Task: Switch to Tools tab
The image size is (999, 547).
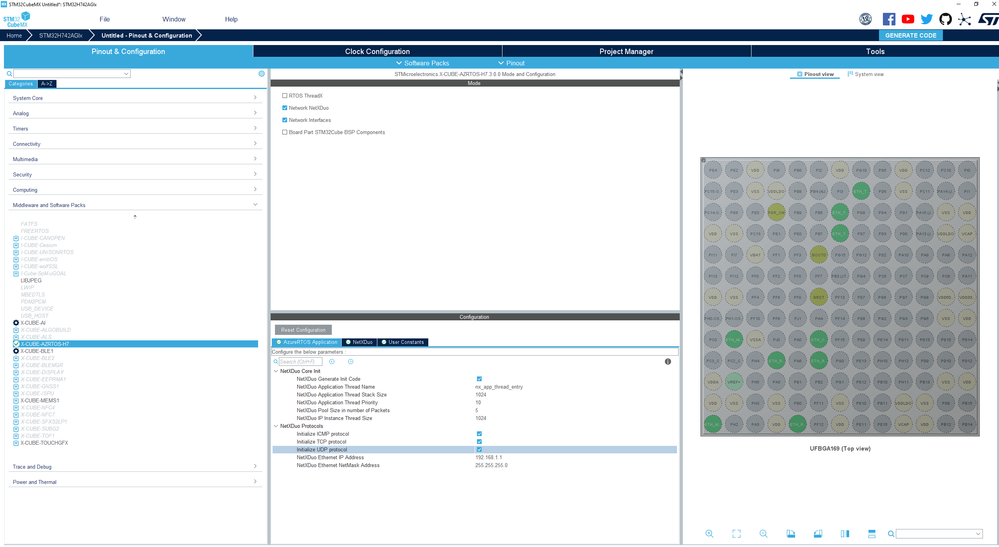Action: click(x=875, y=51)
